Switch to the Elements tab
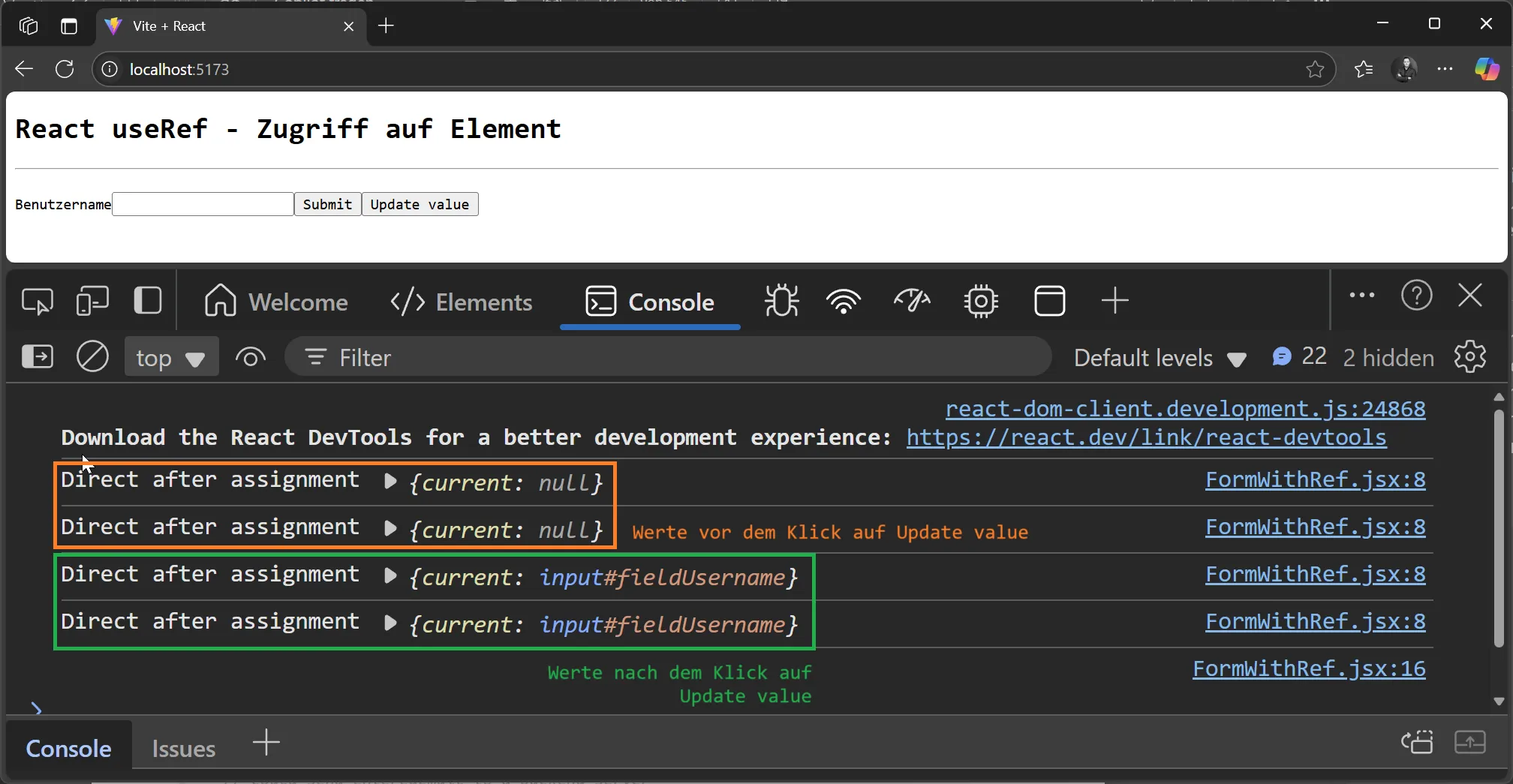The image size is (1513, 784). click(461, 302)
